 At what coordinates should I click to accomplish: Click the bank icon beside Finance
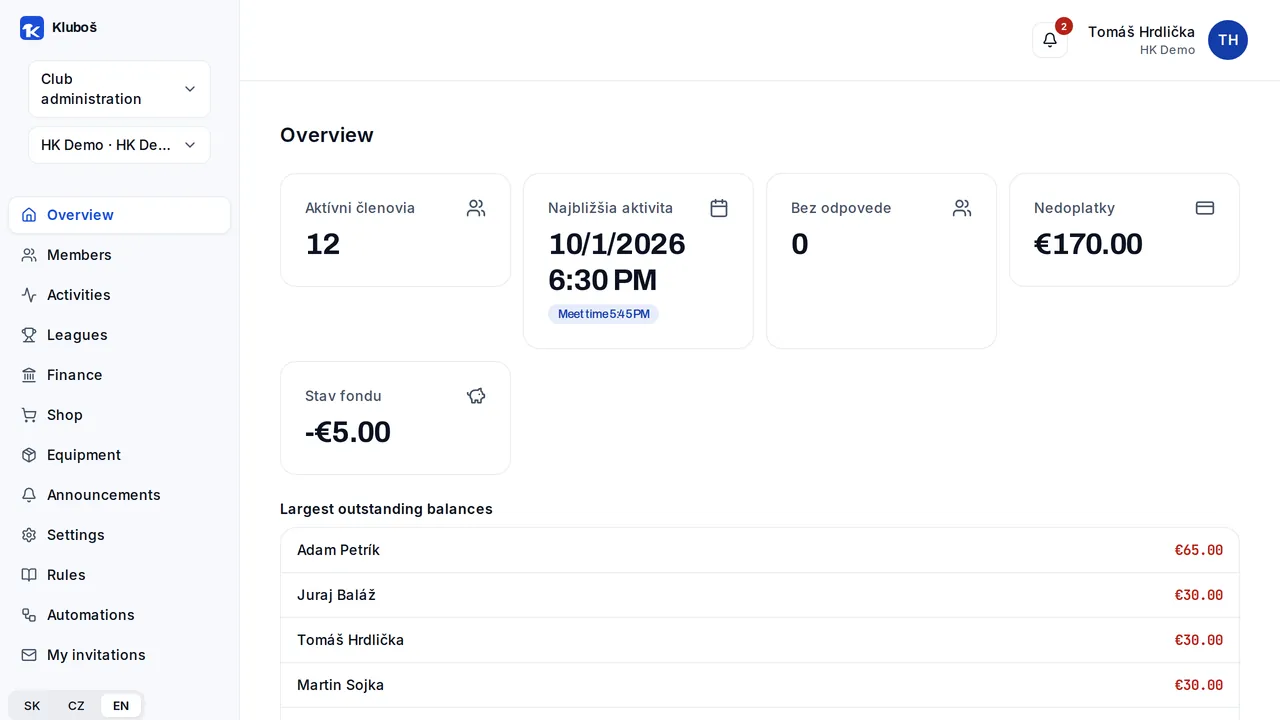click(x=29, y=375)
